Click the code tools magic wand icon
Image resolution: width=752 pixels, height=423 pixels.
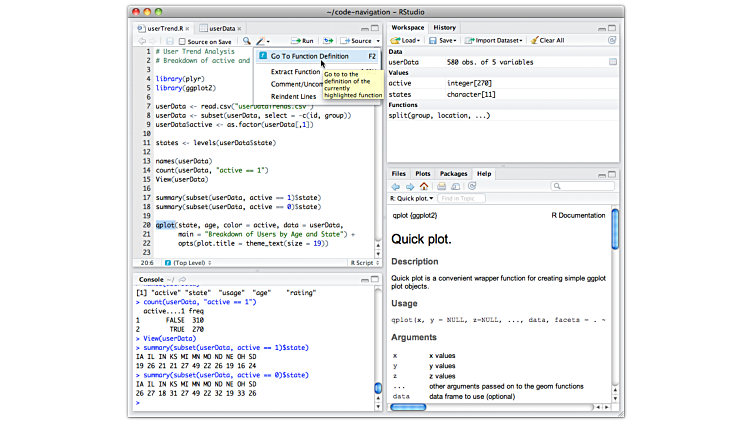261,41
